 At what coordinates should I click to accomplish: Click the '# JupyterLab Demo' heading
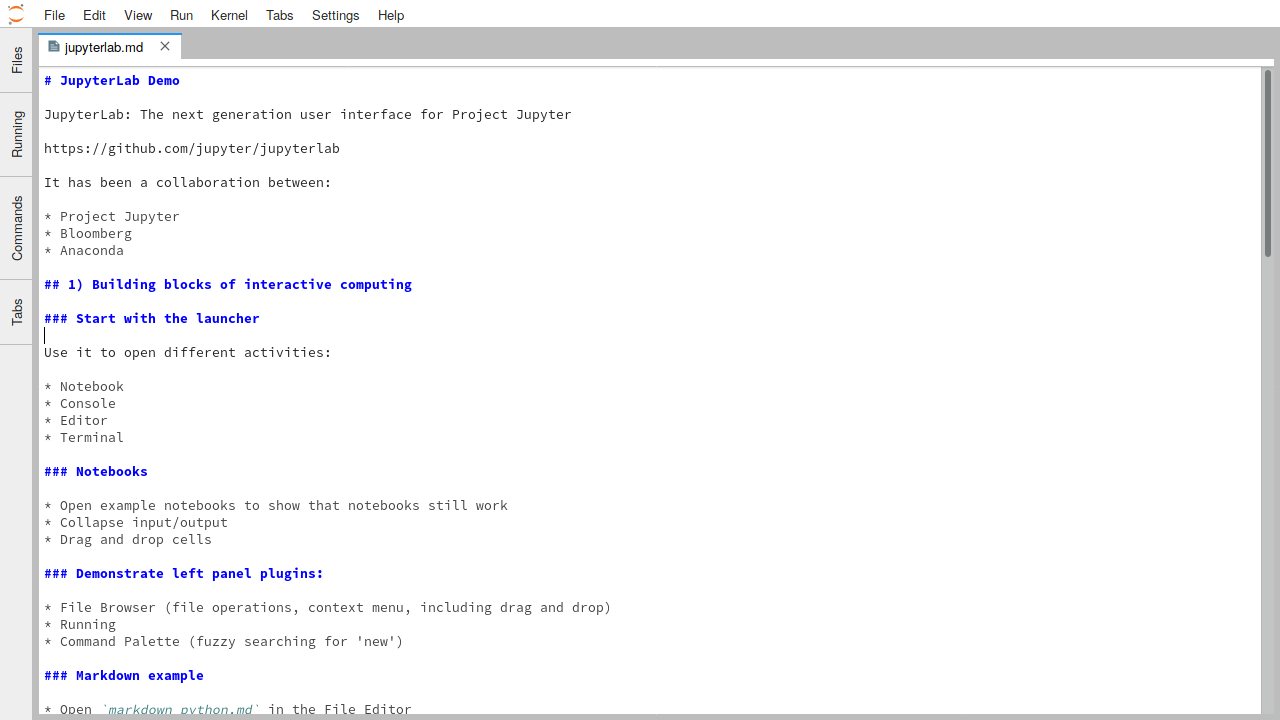pos(112,80)
